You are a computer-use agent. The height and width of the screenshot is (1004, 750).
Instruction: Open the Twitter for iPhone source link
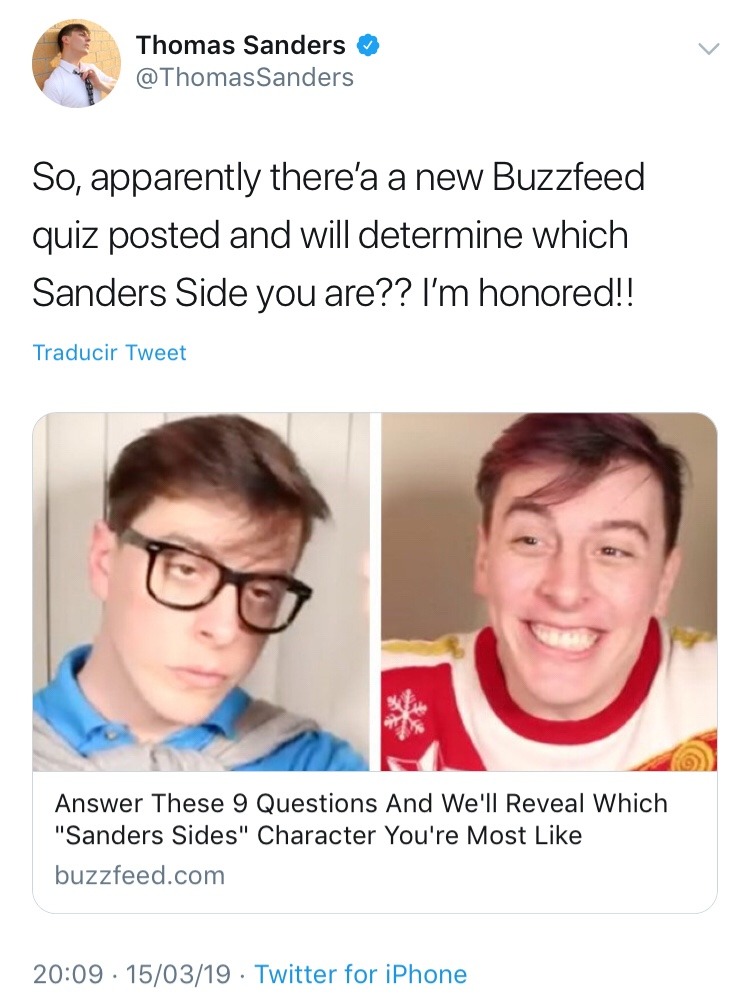click(x=361, y=974)
